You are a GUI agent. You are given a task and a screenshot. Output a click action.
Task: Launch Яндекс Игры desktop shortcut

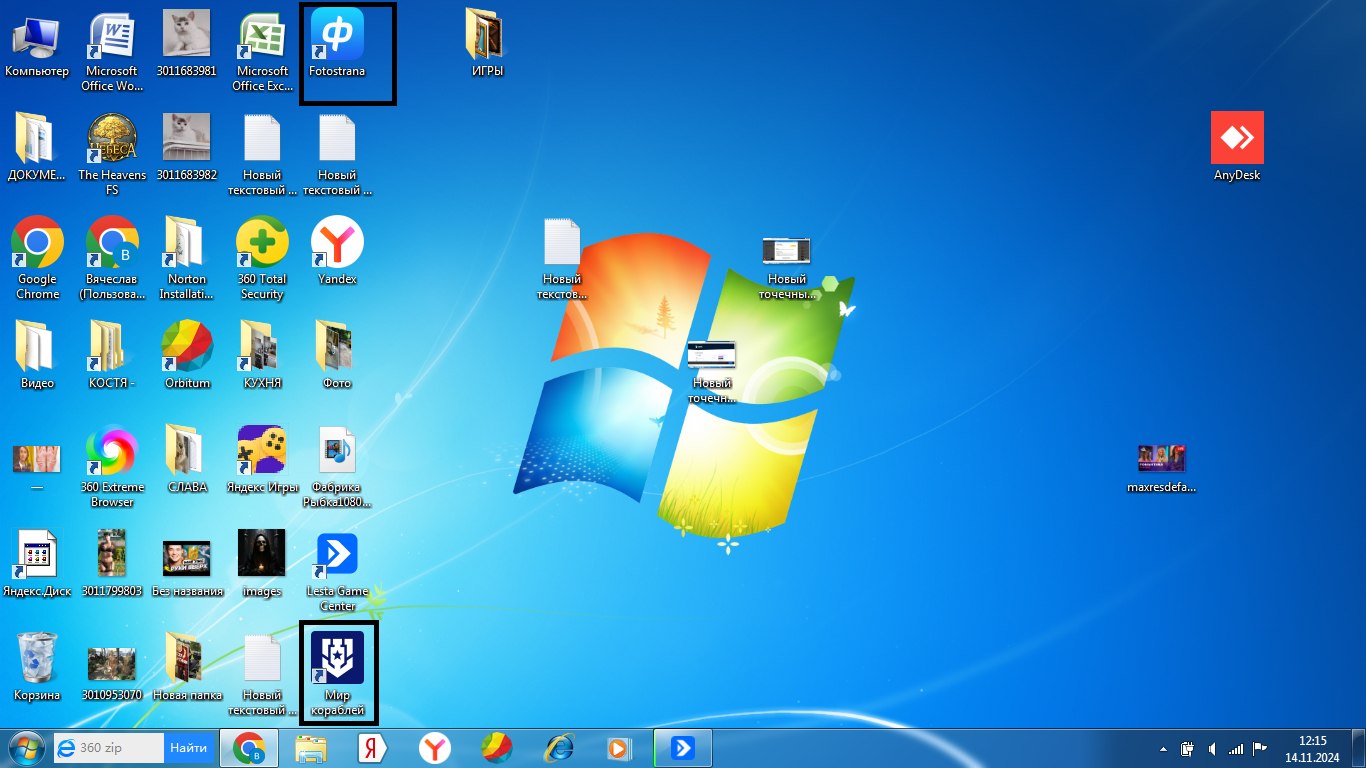tap(262, 460)
